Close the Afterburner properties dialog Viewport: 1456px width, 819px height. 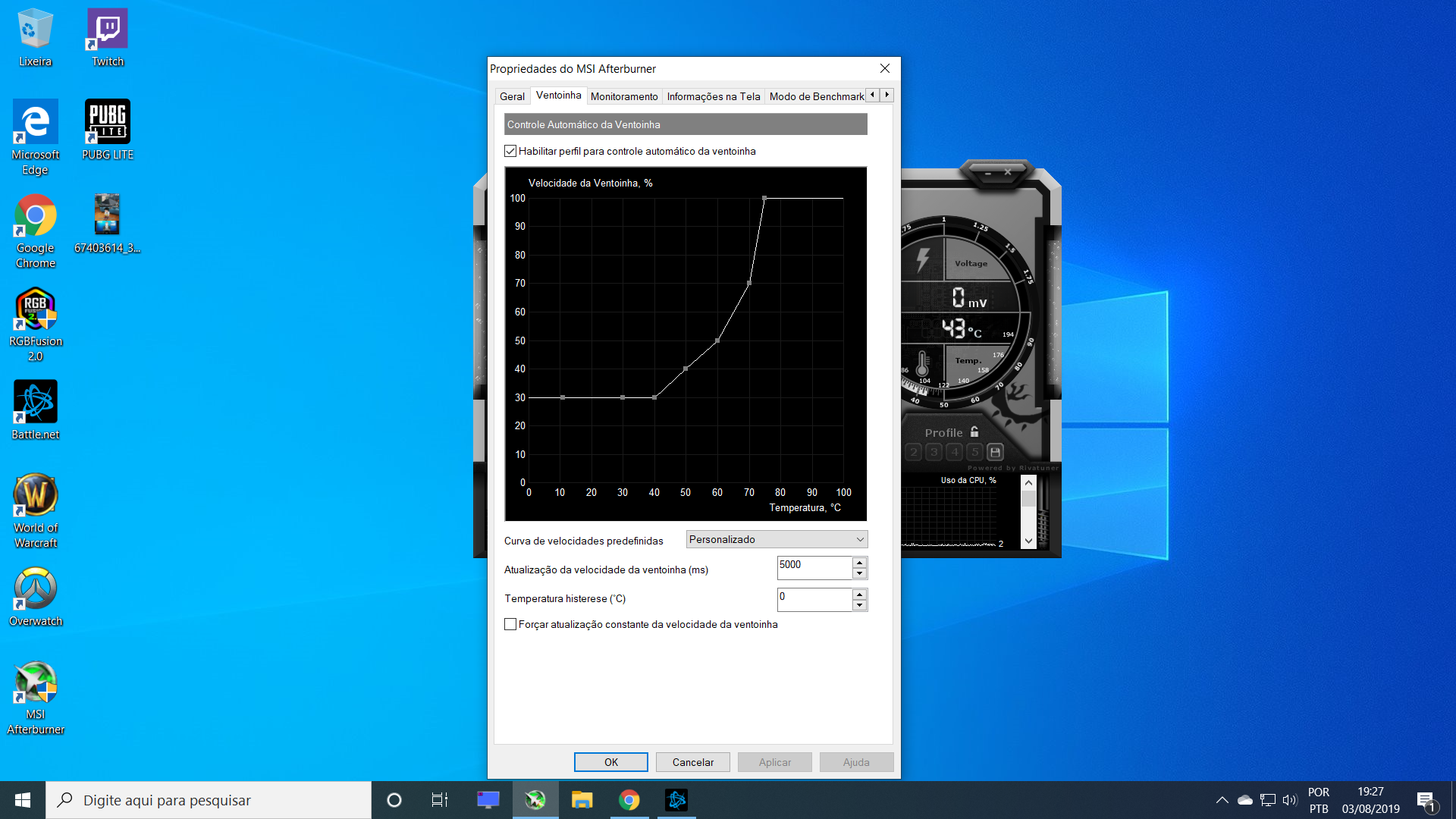click(x=885, y=68)
